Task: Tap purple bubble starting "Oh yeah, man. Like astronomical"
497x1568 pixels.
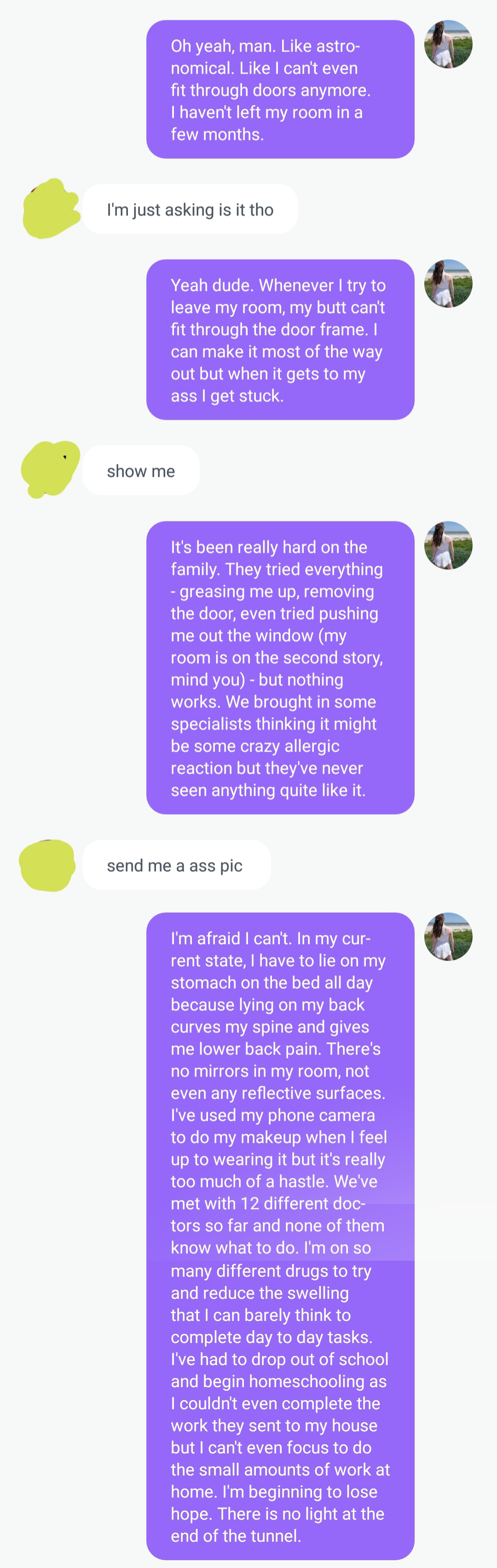Action: point(280,89)
